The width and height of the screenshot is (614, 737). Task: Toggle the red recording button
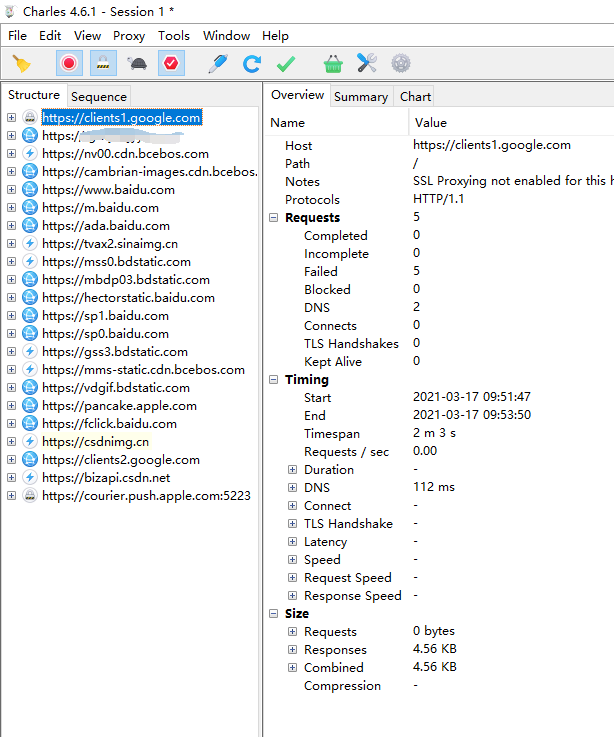pos(69,63)
